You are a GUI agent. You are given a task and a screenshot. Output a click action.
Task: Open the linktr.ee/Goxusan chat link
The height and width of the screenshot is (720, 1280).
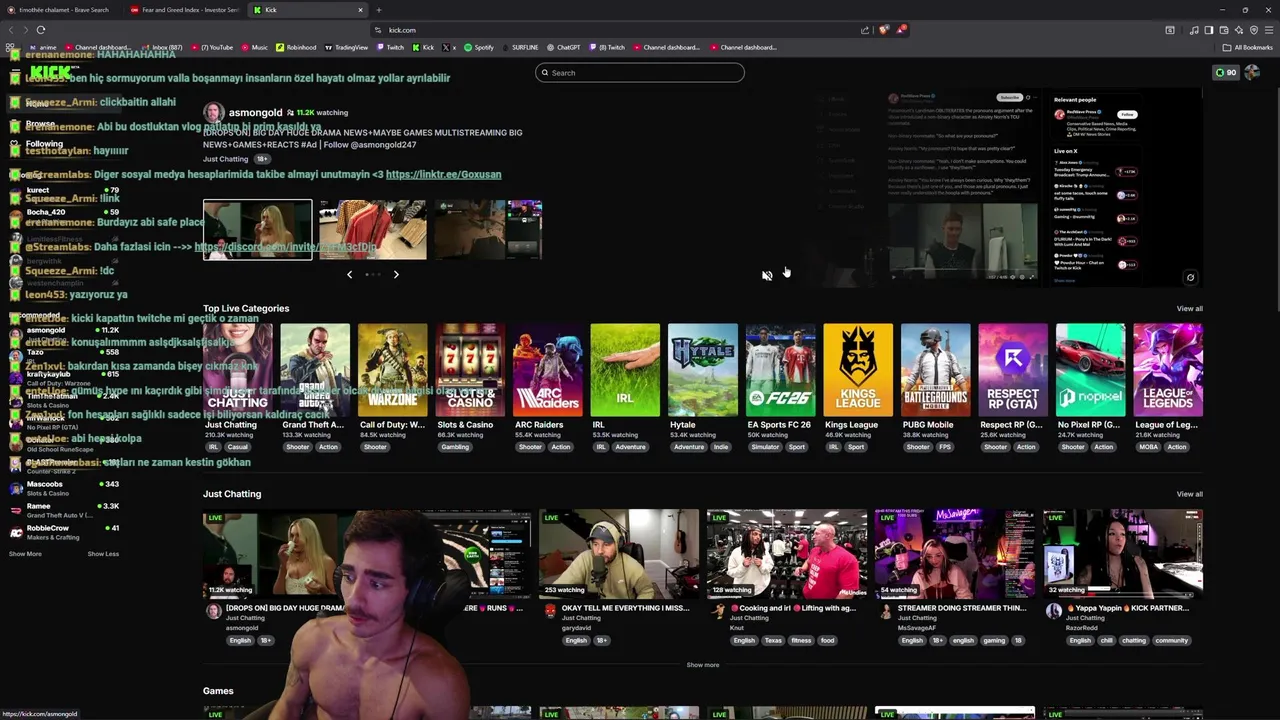(x=443, y=174)
